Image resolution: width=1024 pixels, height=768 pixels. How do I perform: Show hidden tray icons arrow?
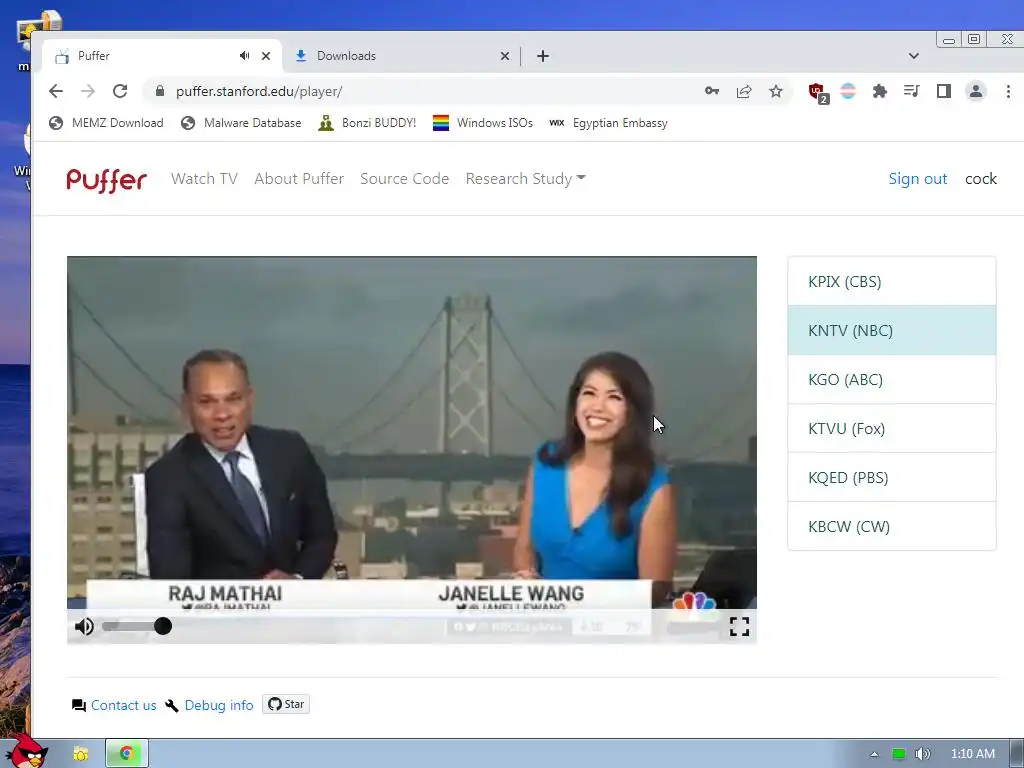(874, 754)
